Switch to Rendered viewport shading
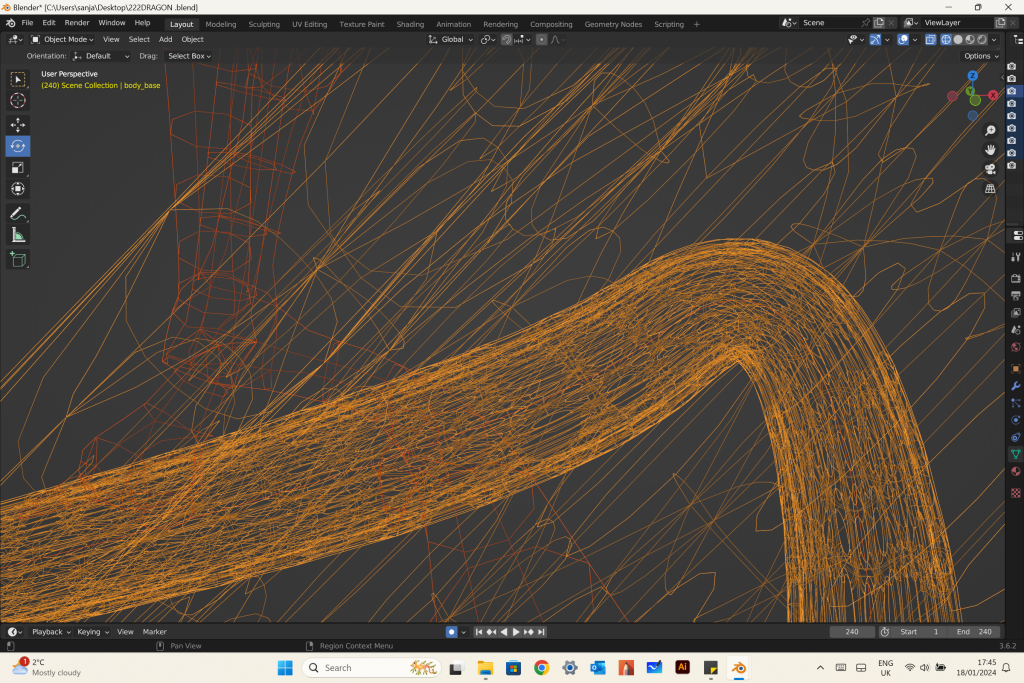The image size is (1024, 683). (x=982, y=40)
